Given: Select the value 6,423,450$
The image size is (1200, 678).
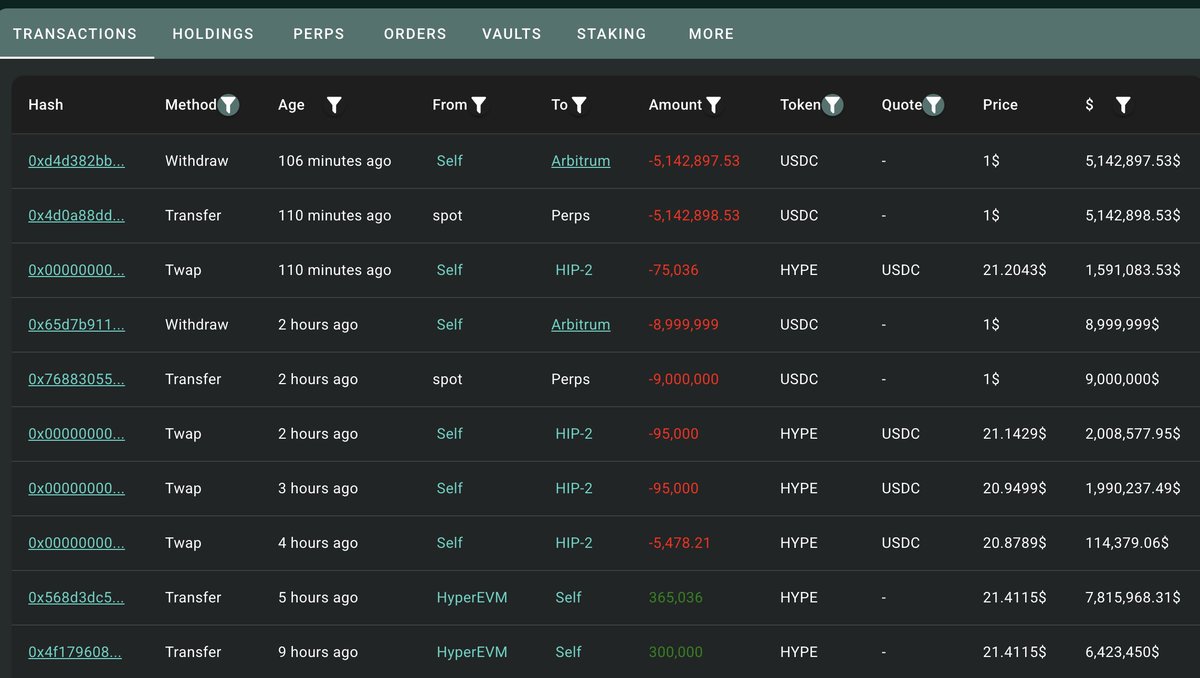Looking at the screenshot, I should [x=1122, y=652].
